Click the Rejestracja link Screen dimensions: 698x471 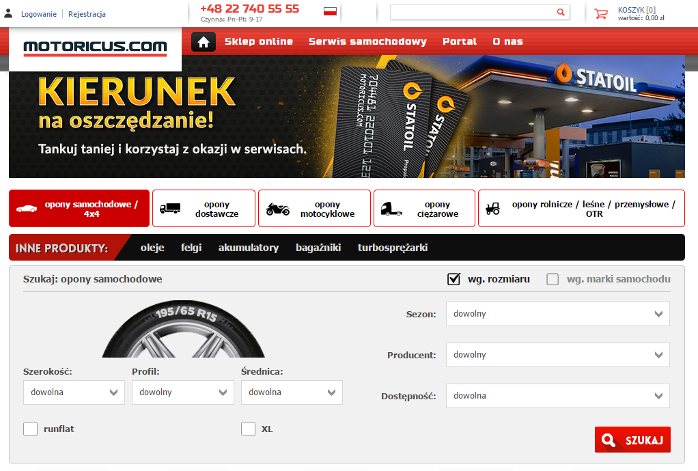click(87, 14)
